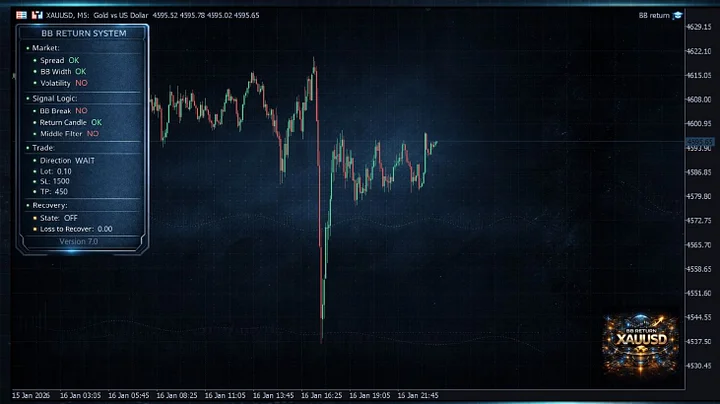This screenshot has width=720, height=404.
Task: Select the BB RETURN SYSTEM panel header
Action: pos(84,33)
